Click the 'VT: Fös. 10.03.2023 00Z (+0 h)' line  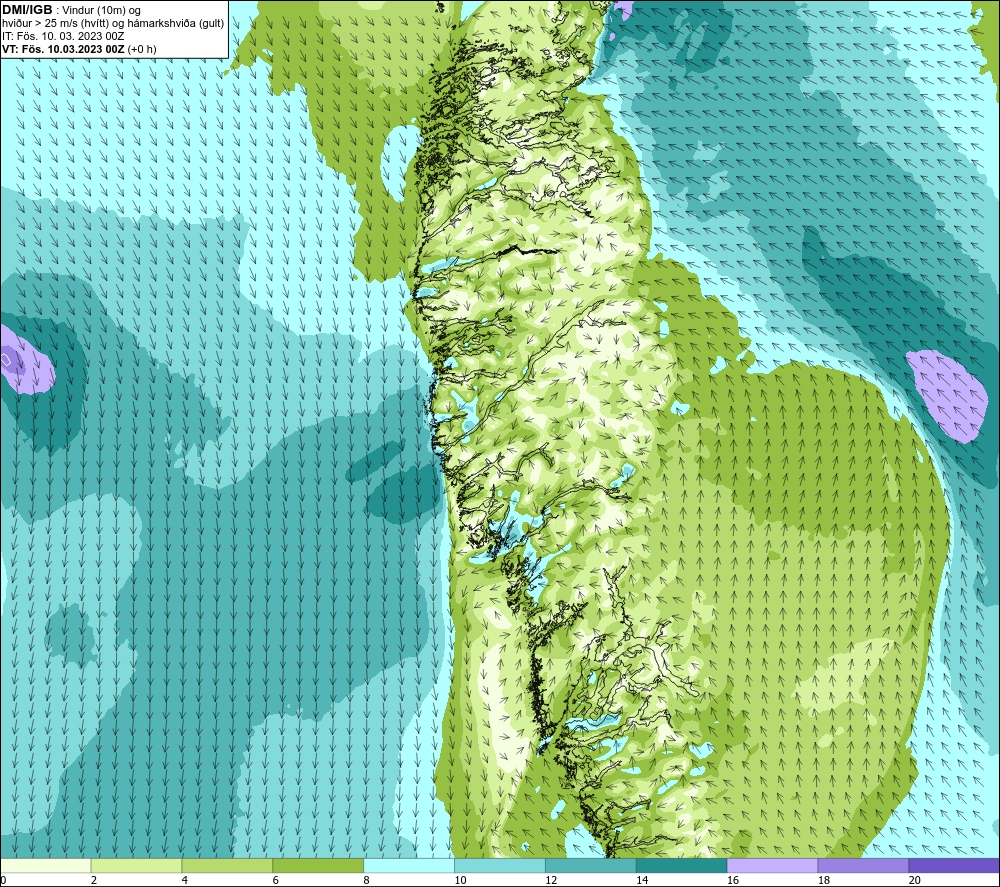pos(79,49)
